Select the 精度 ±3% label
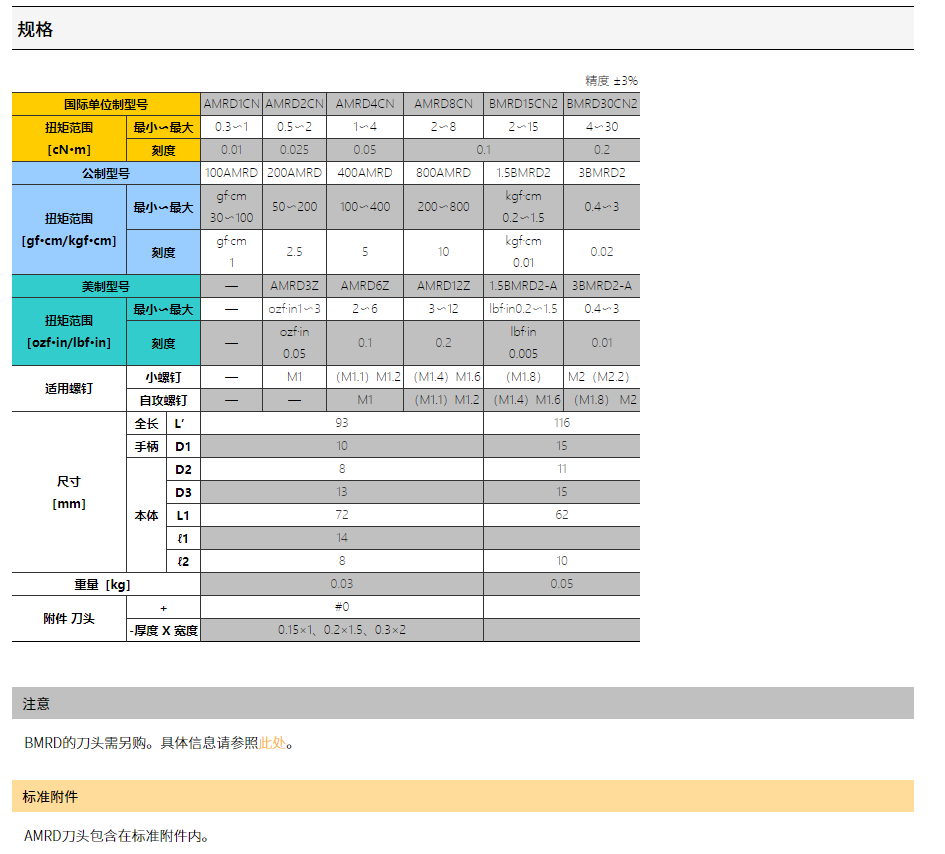The width and height of the screenshot is (945, 854). coord(611,81)
